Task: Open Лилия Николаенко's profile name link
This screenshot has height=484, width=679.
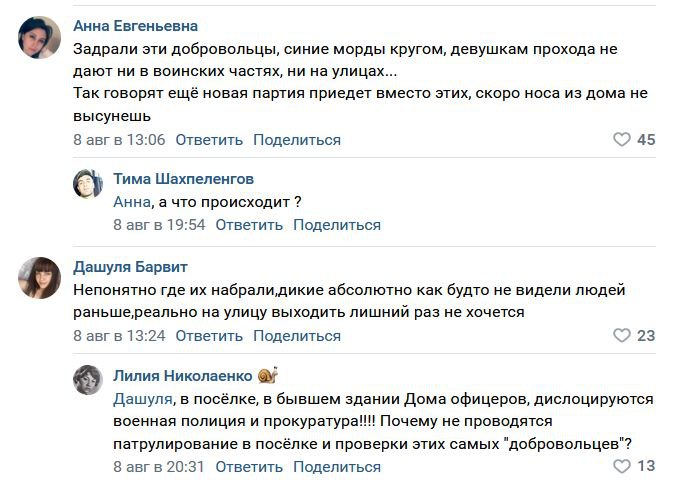Action: pos(183,376)
